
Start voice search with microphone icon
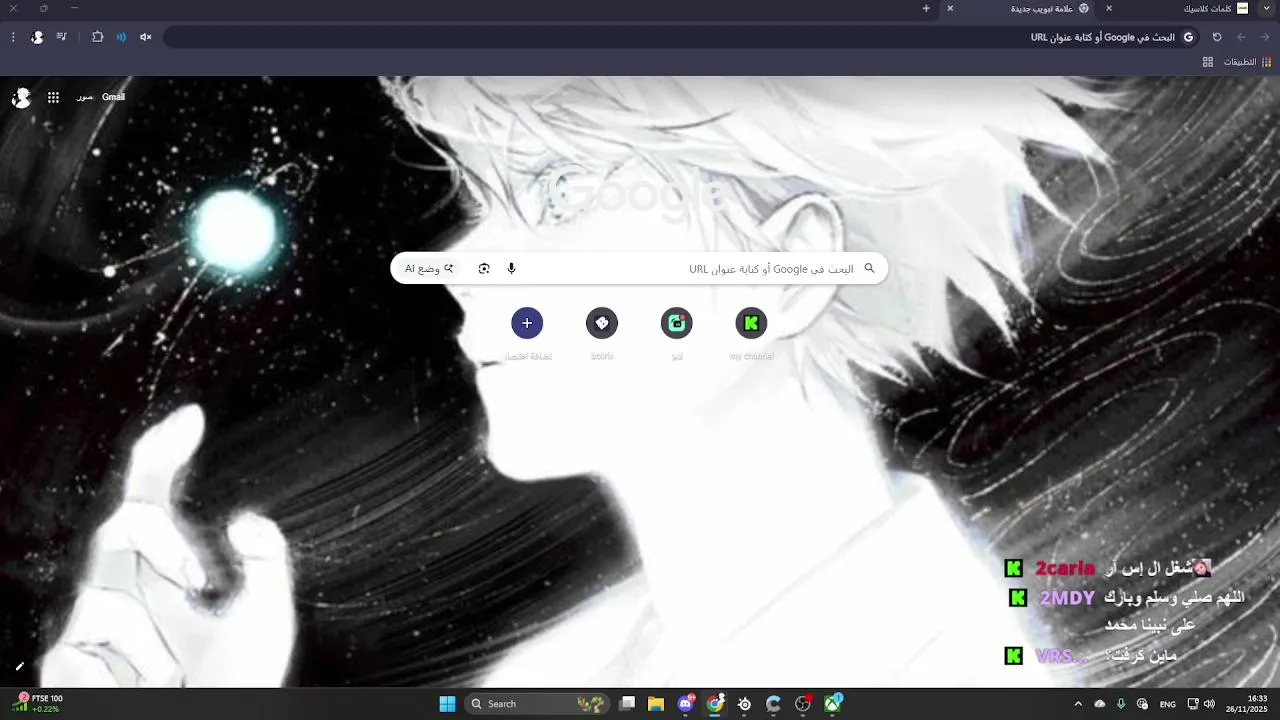511,268
